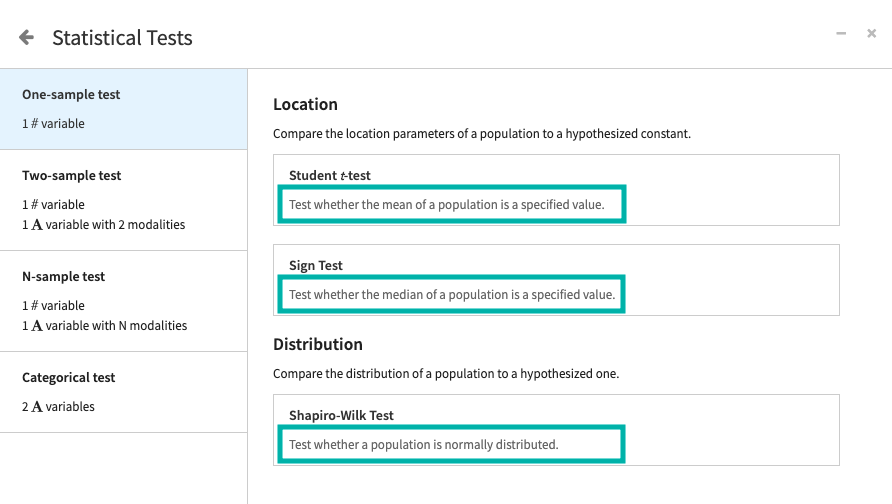Choose the Categorical test section

[123, 393]
